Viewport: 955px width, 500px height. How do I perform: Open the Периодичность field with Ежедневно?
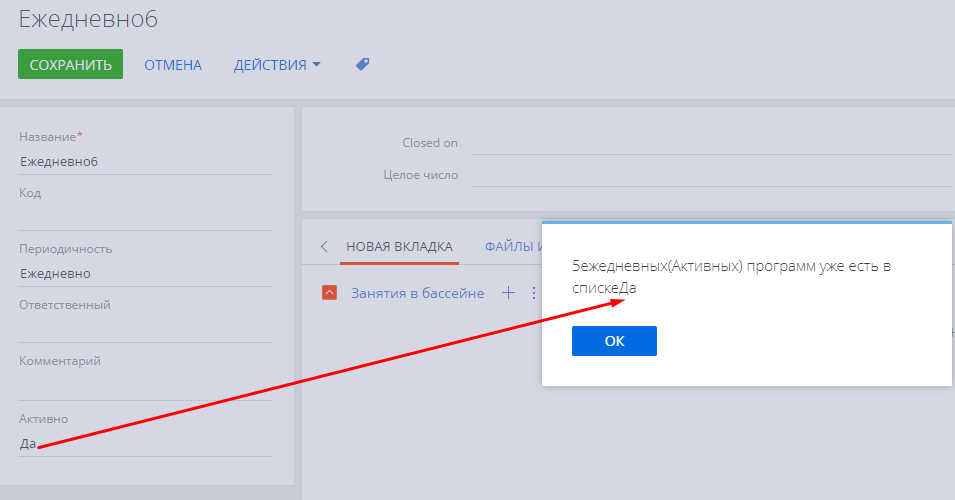point(146,274)
